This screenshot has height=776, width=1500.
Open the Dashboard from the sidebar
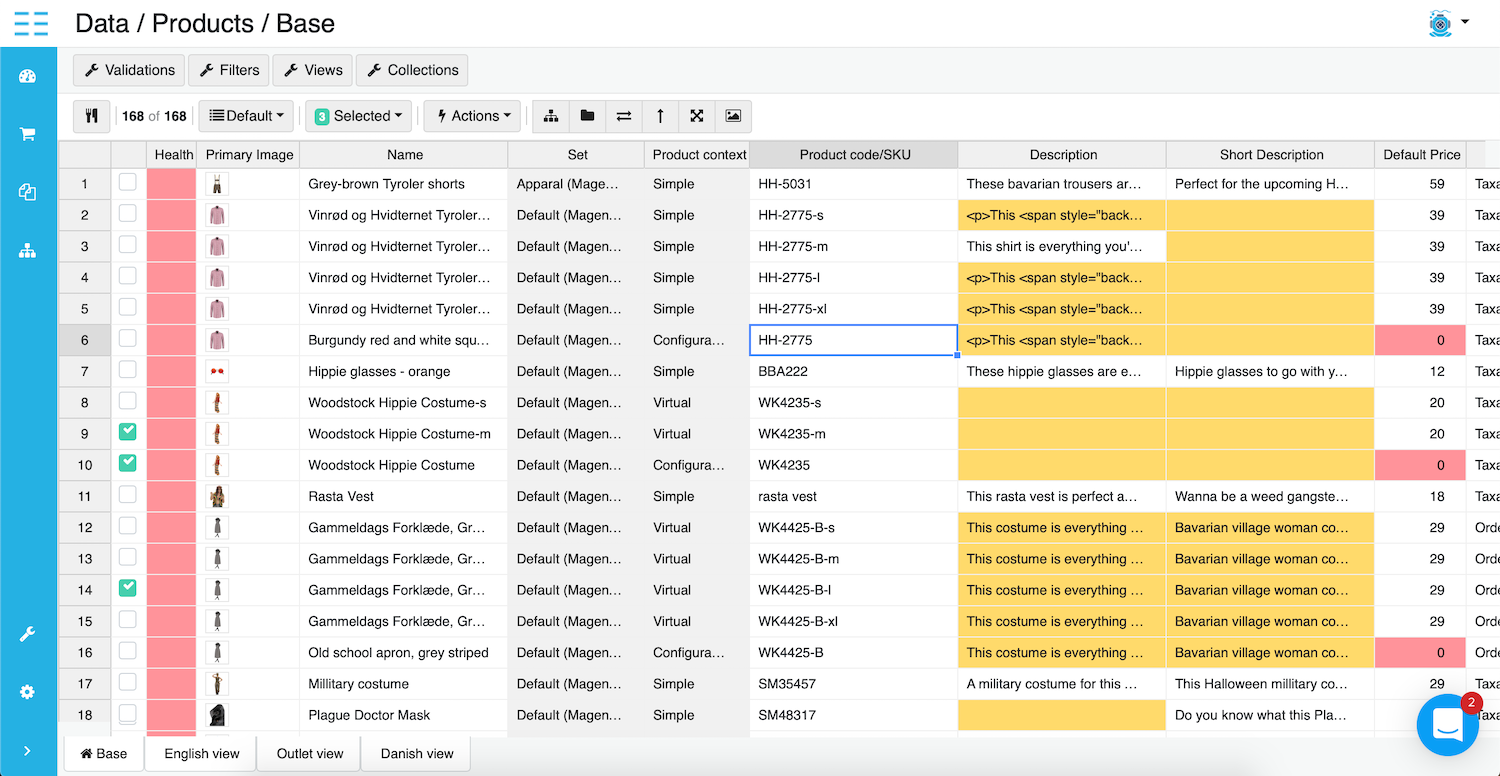coord(27,74)
